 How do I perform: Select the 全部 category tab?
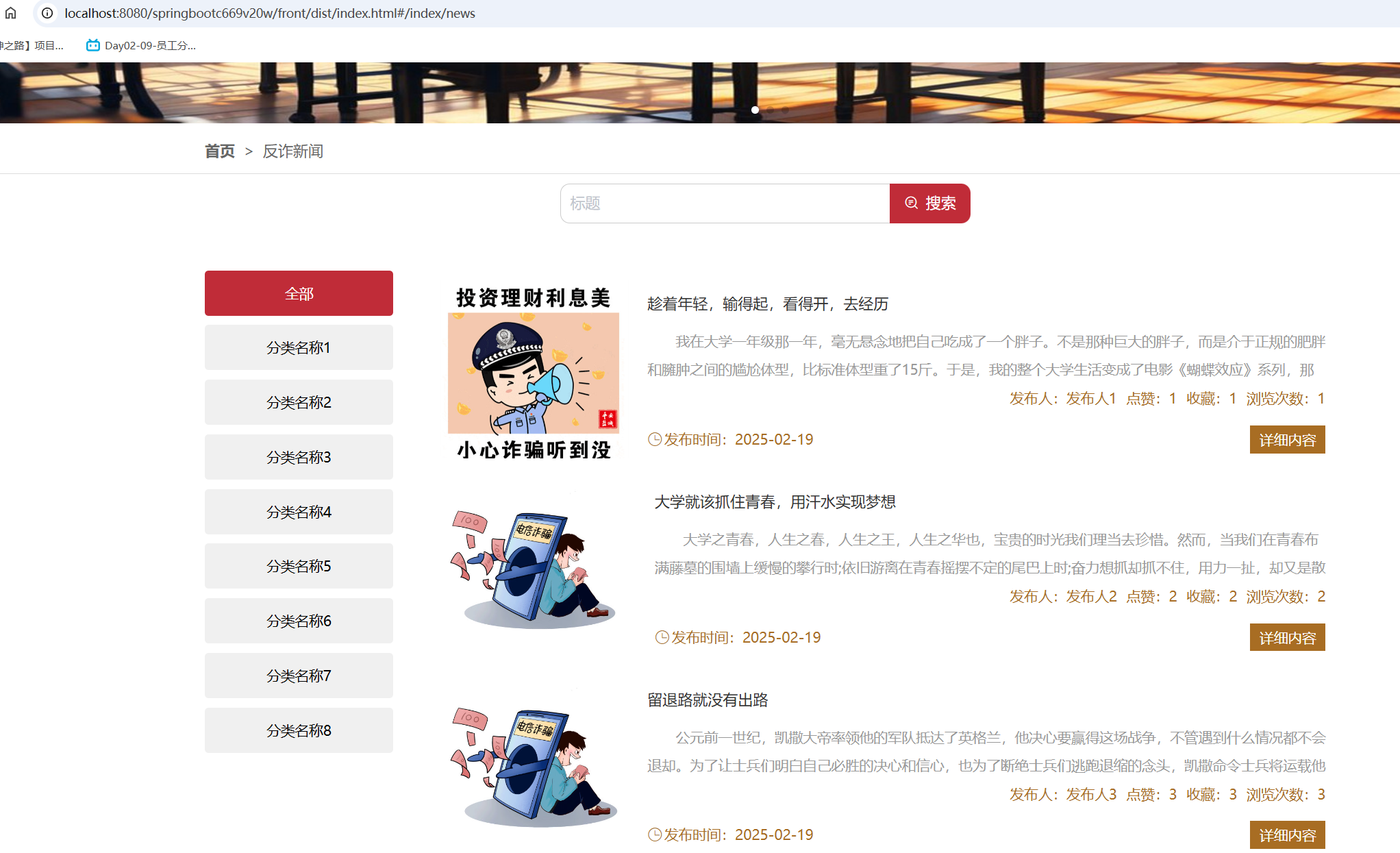click(x=299, y=293)
